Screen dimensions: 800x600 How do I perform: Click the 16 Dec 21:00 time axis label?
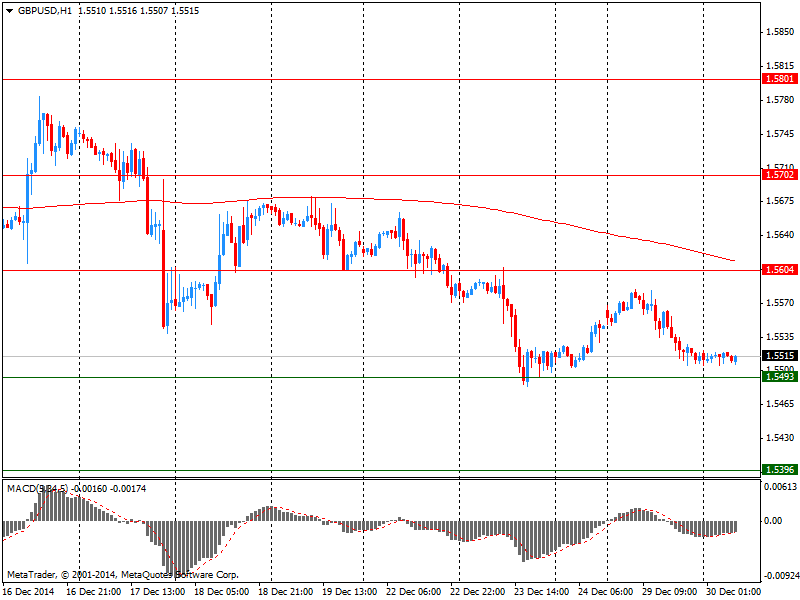(94, 591)
